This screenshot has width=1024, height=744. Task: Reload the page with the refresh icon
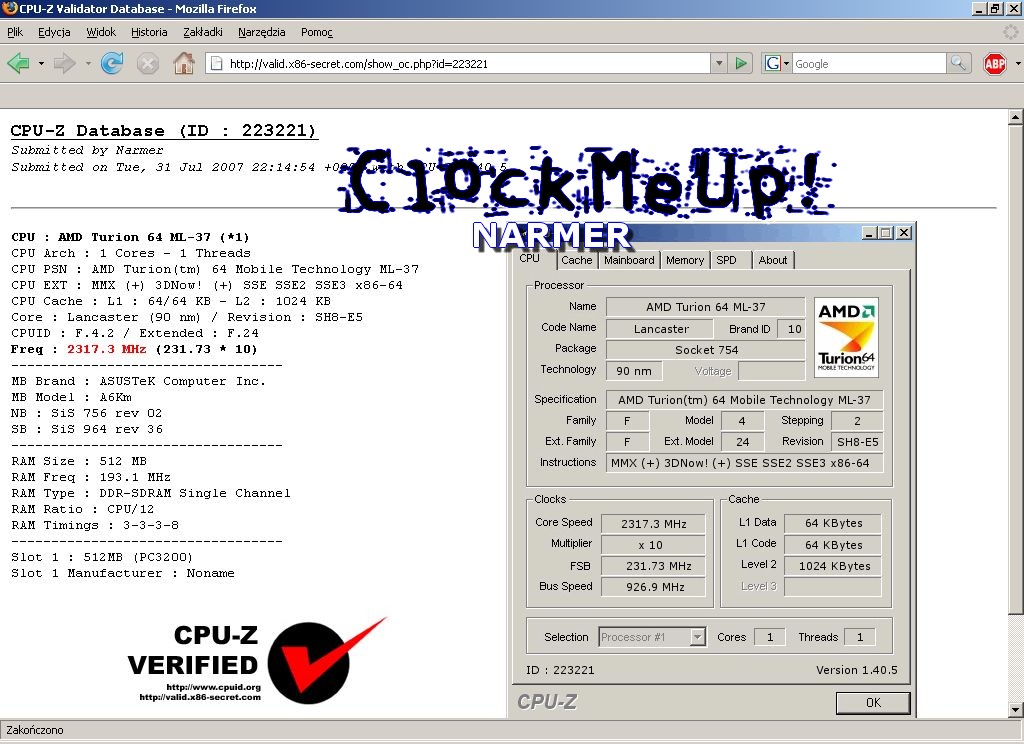[x=112, y=63]
